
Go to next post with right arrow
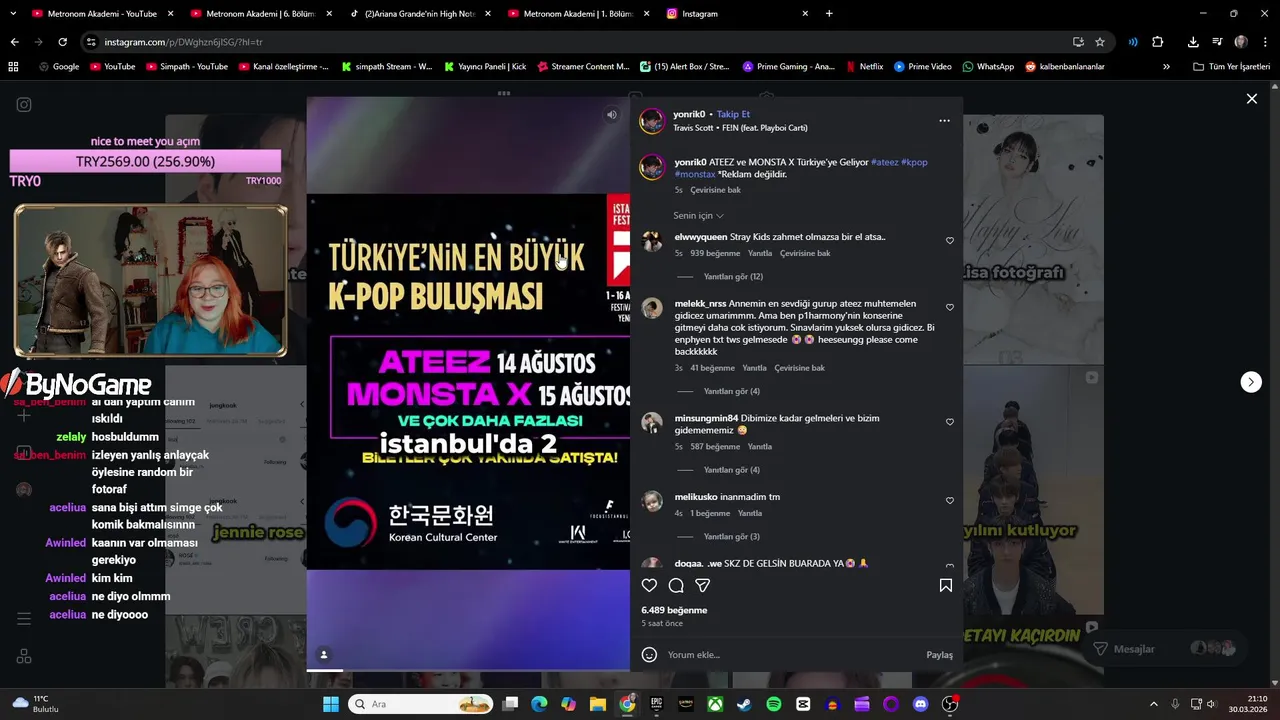[x=1251, y=382]
